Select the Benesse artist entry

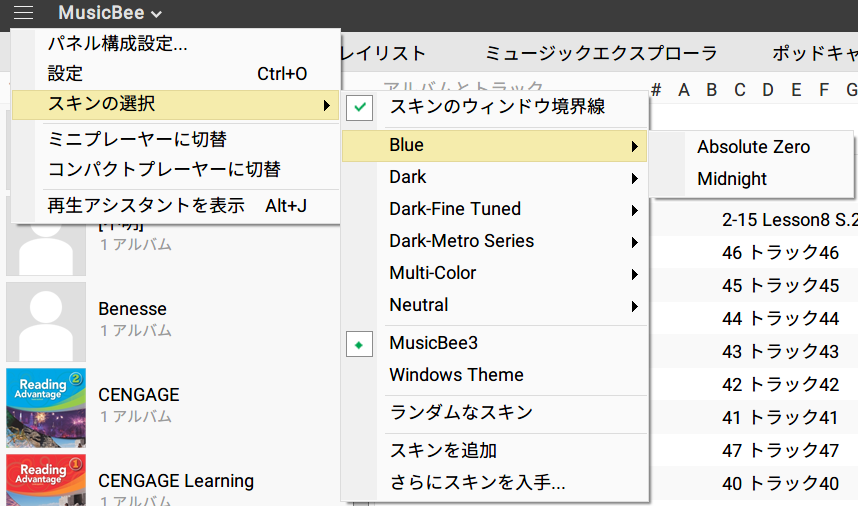(132, 309)
